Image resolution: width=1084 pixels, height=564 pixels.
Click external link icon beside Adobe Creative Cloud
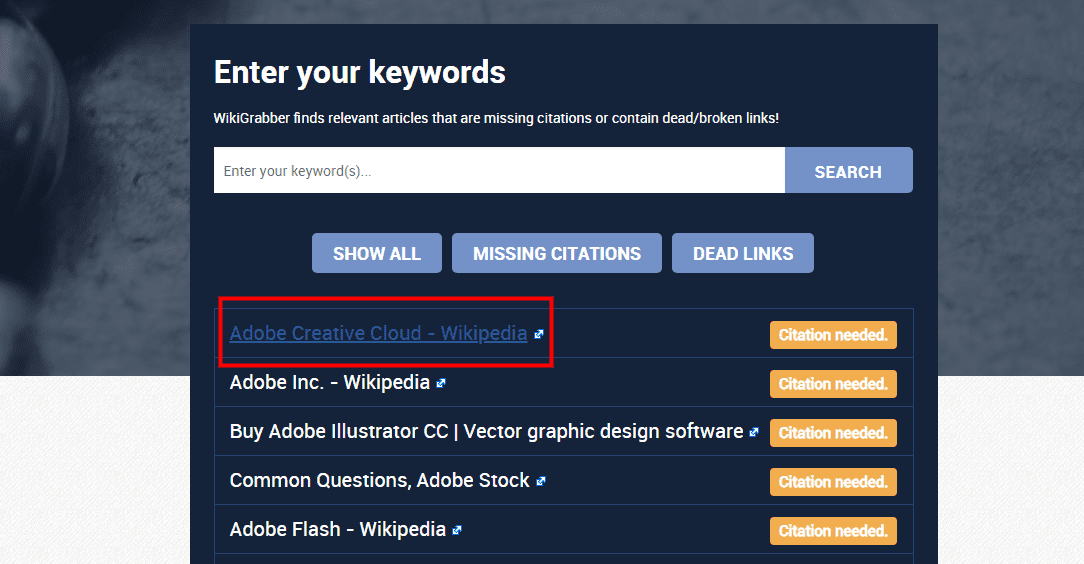pos(539,335)
